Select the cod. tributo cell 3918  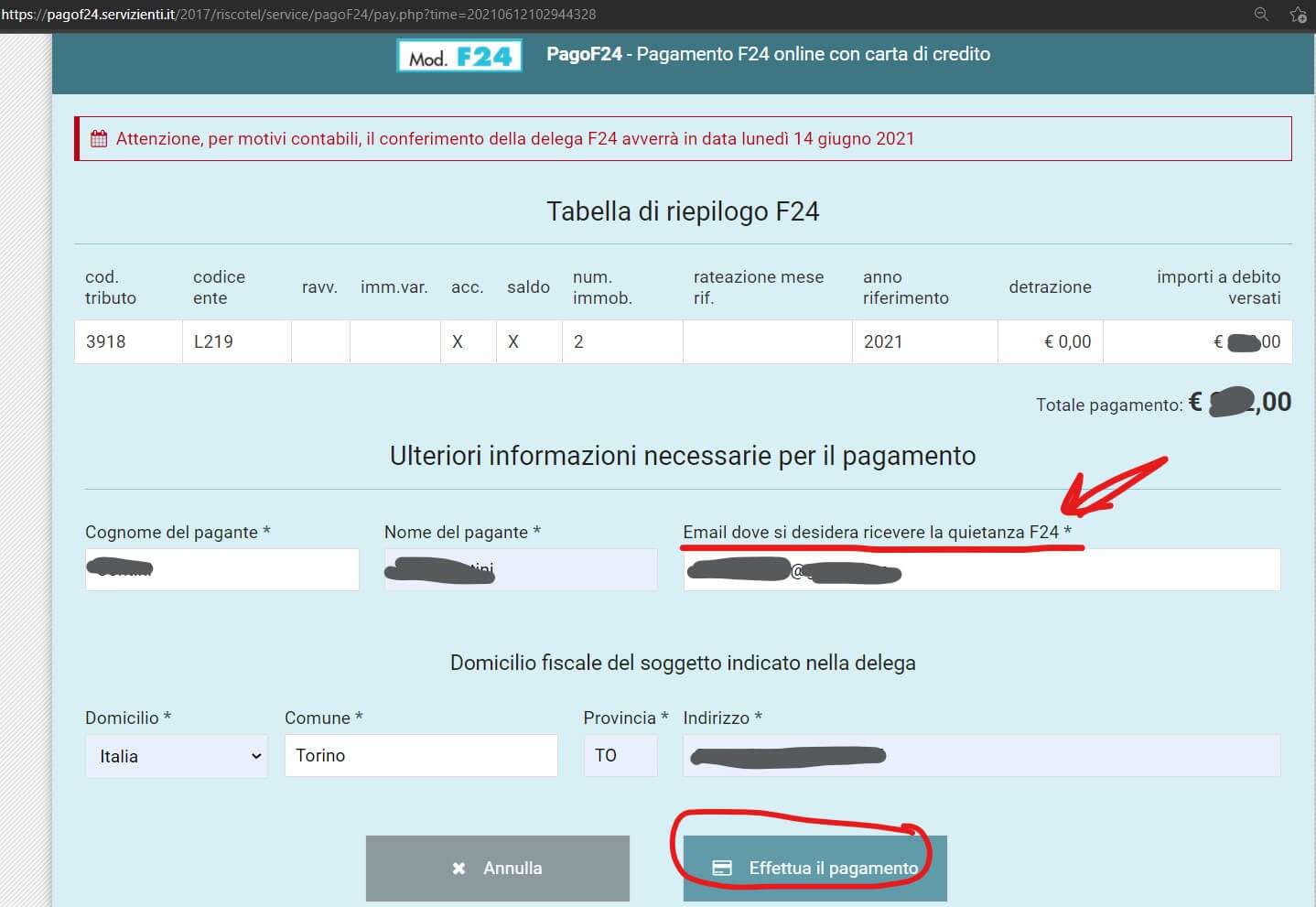(106, 342)
